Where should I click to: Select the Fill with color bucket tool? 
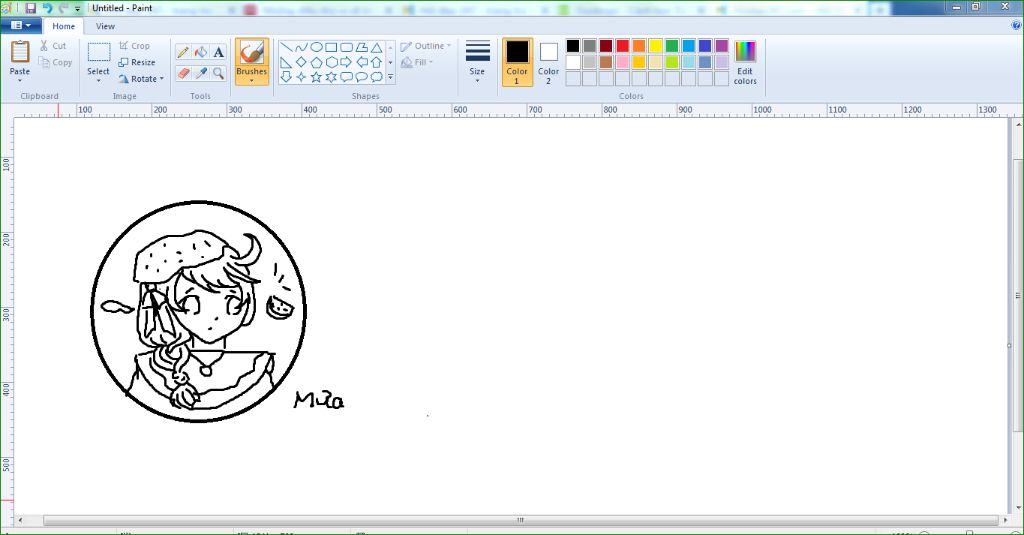pyautogui.click(x=200, y=52)
